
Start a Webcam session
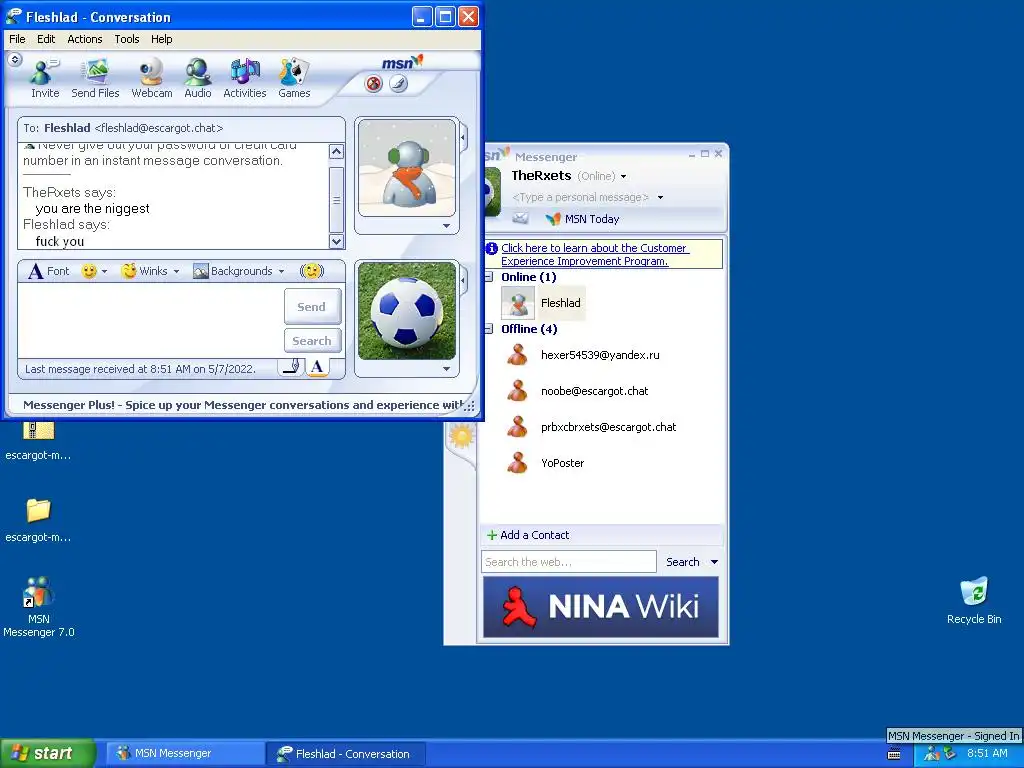(x=152, y=78)
